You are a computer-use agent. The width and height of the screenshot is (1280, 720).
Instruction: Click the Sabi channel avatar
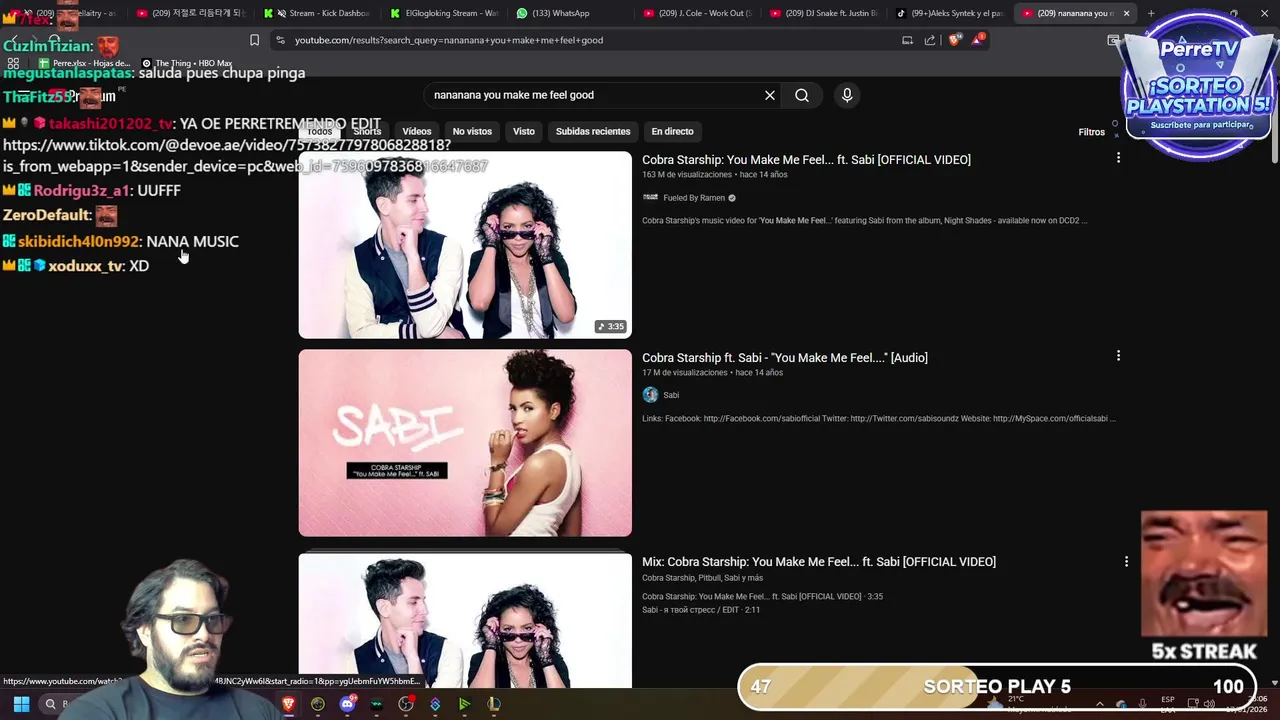point(650,395)
